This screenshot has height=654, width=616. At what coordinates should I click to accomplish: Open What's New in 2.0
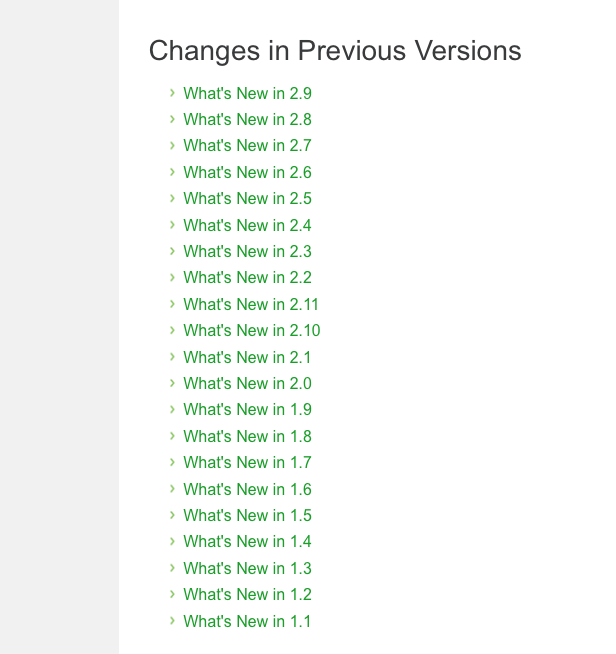pos(247,383)
